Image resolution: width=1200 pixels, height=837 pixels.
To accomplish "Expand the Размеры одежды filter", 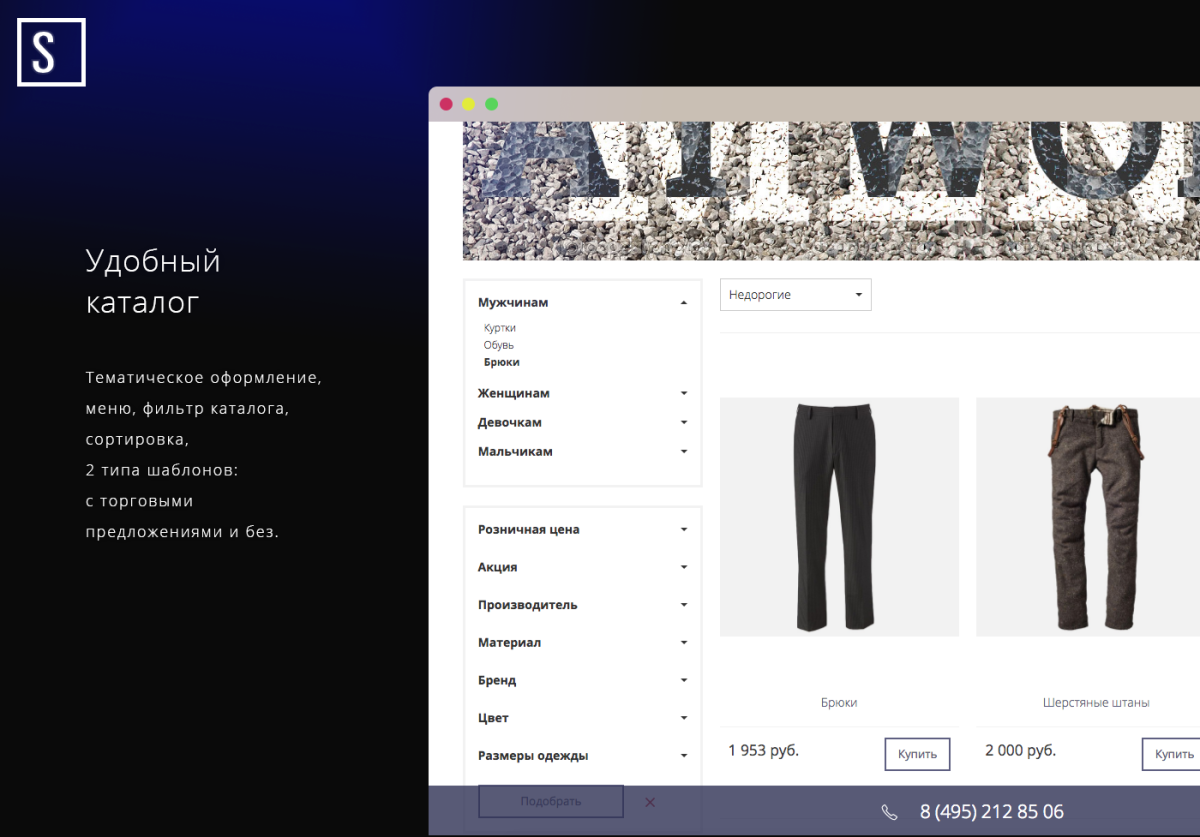I will pos(684,756).
